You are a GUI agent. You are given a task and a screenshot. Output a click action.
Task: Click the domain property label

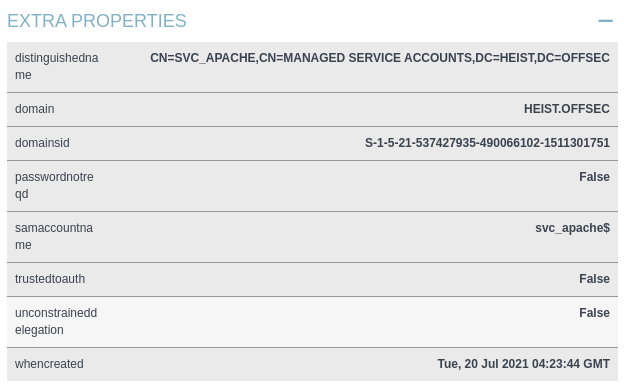35,109
